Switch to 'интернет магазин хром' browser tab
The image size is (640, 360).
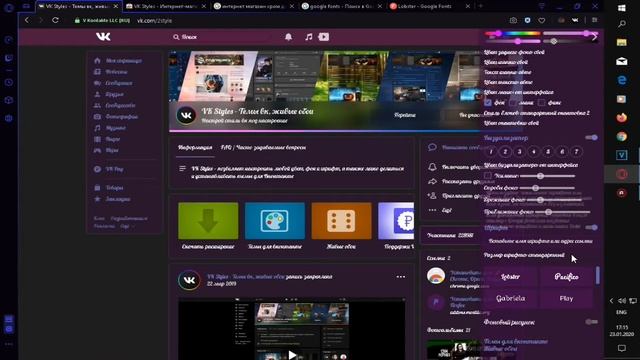pos(253,6)
